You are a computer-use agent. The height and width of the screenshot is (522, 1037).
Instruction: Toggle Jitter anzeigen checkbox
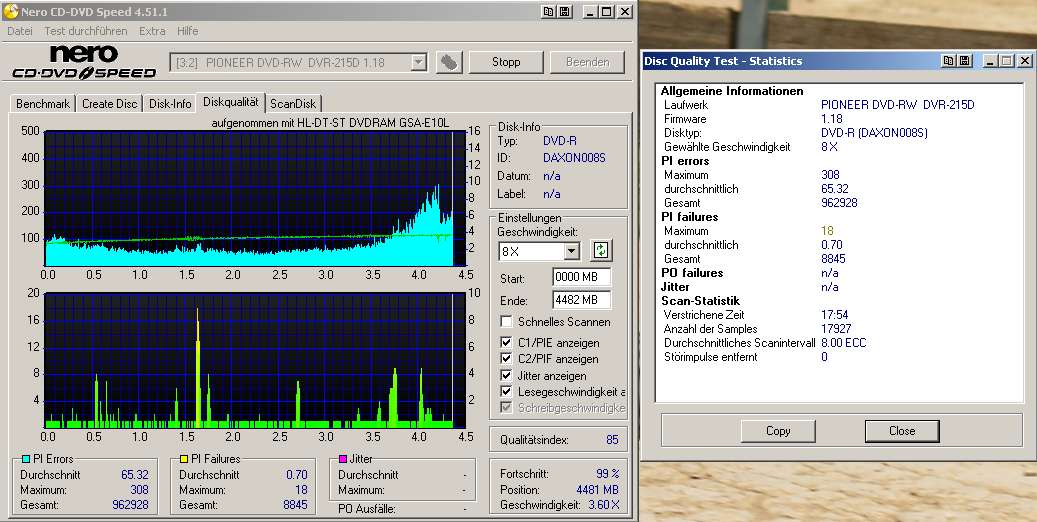507,375
